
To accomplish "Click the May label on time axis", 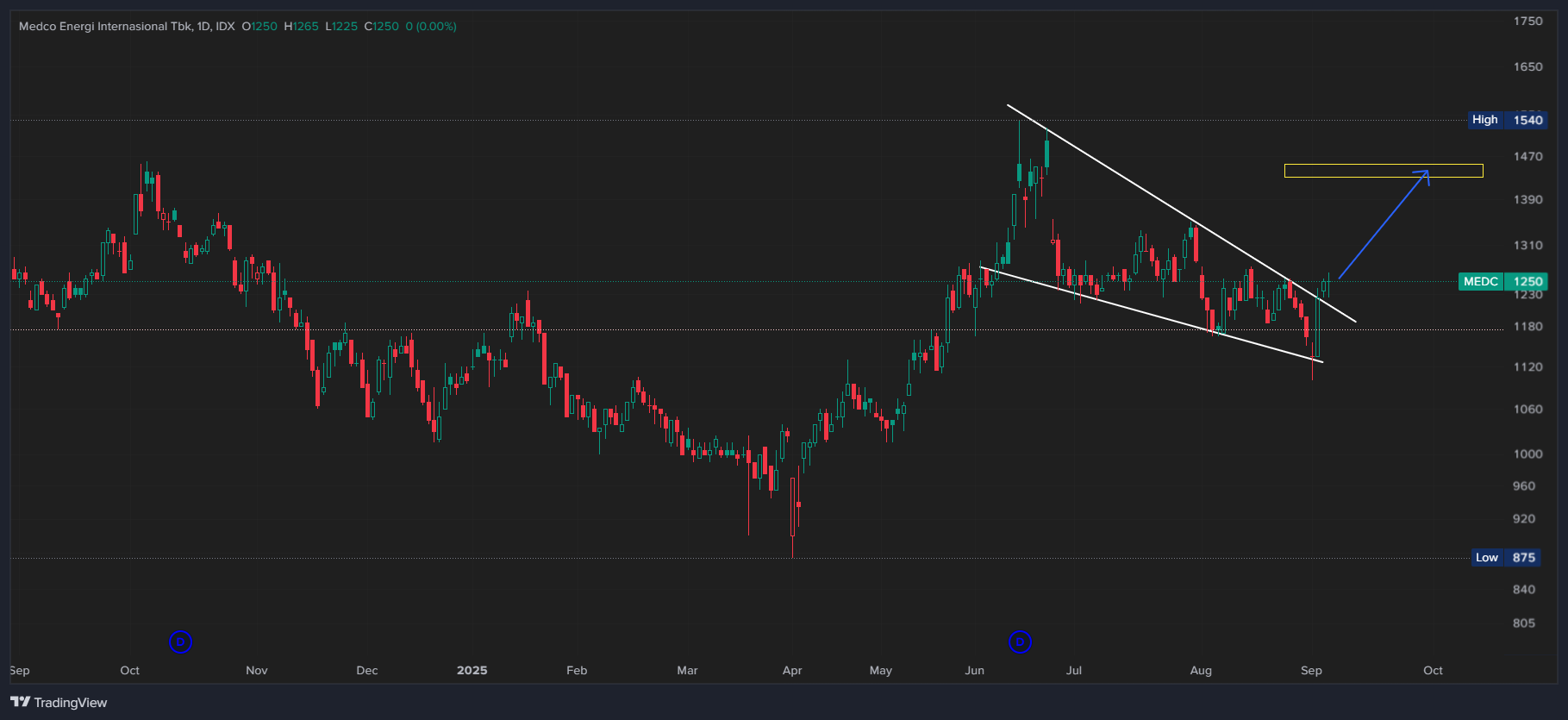I will pos(881,670).
